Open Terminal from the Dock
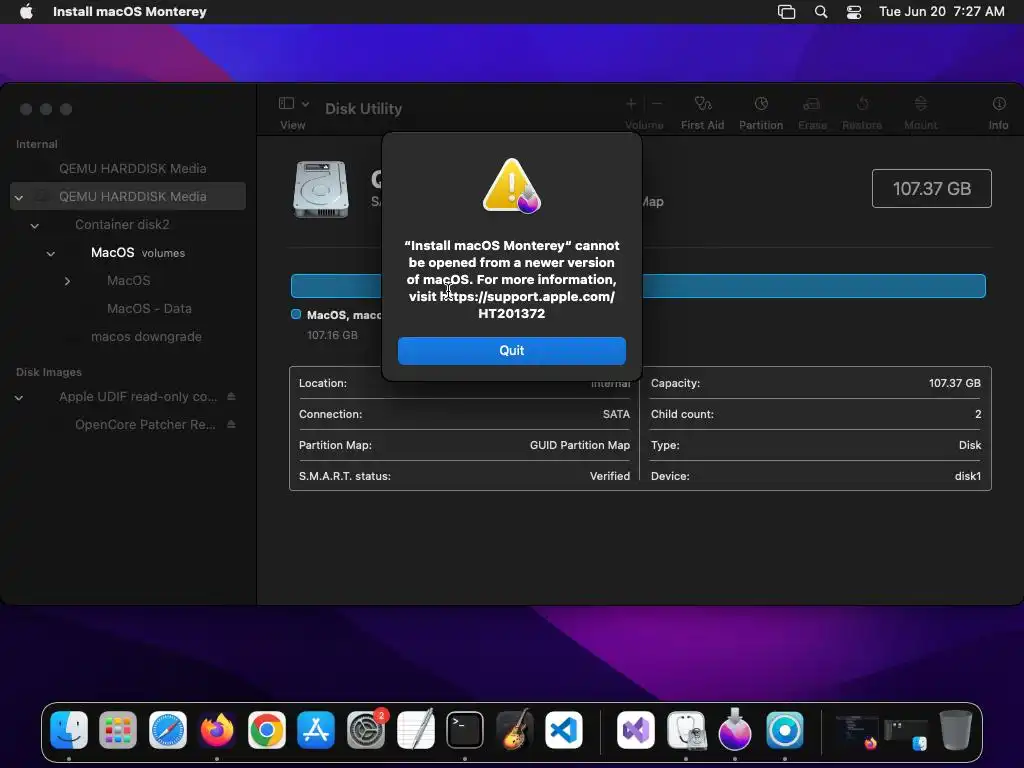This screenshot has width=1024, height=768. [464, 730]
